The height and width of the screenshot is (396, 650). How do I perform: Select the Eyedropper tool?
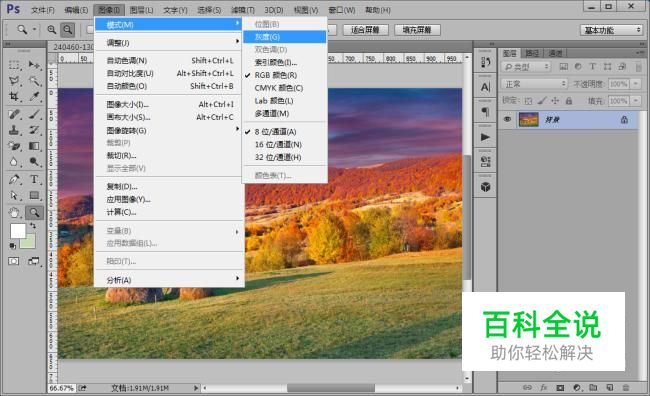click(x=34, y=96)
